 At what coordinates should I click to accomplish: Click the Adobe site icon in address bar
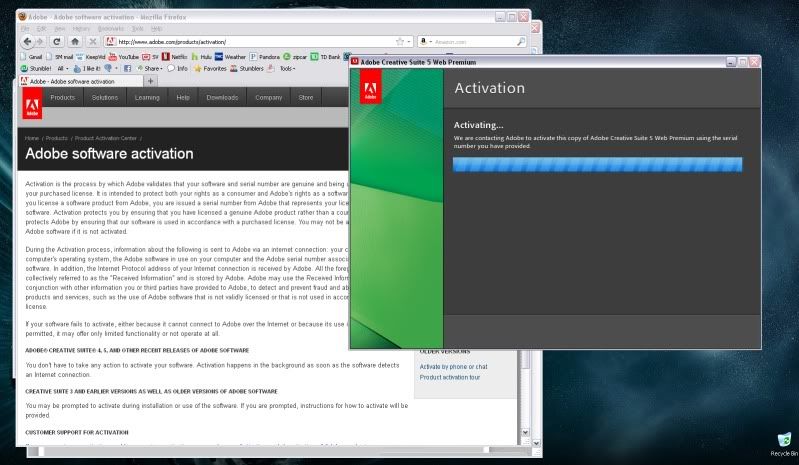110,42
